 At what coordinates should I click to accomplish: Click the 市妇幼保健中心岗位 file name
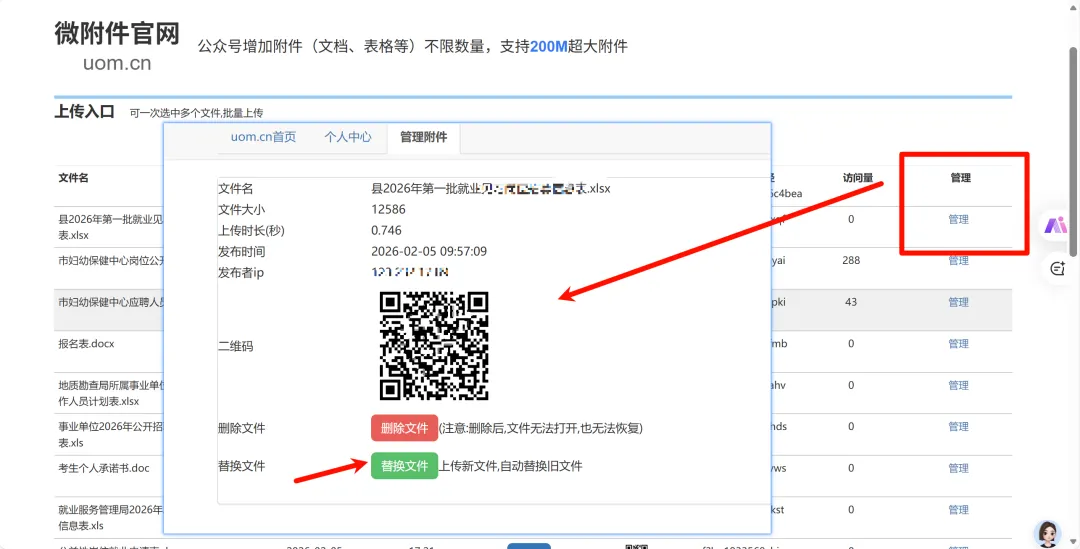112,260
